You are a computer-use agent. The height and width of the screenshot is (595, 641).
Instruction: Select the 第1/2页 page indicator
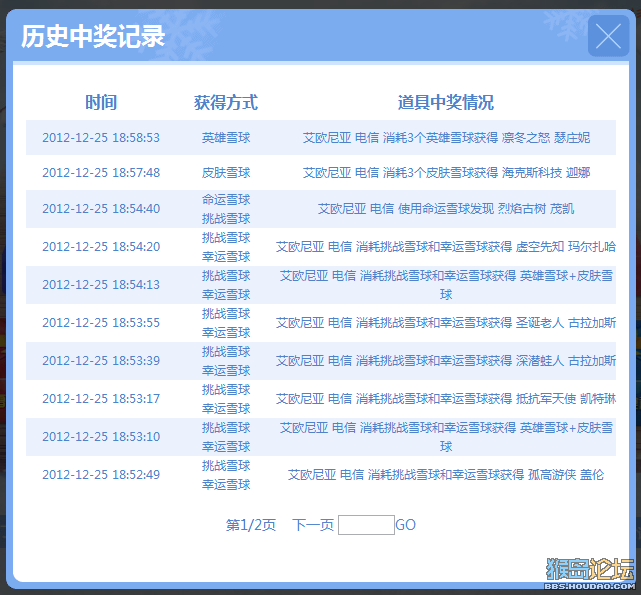(x=251, y=525)
